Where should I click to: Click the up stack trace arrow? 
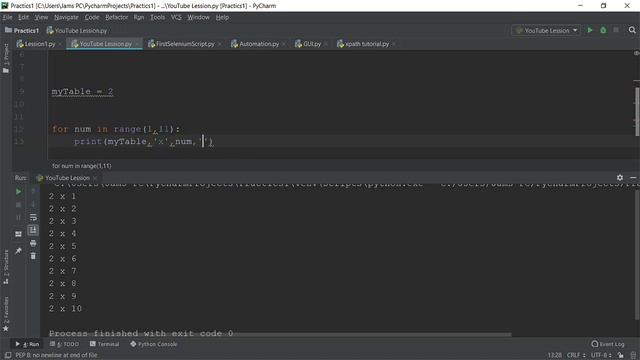pos(33,191)
